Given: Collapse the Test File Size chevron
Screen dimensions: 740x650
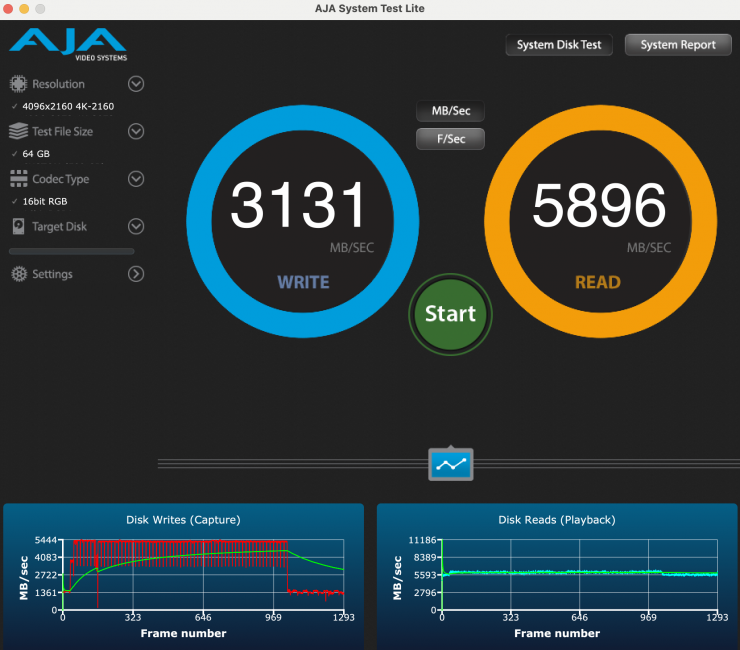Looking at the screenshot, I should (x=136, y=131).
